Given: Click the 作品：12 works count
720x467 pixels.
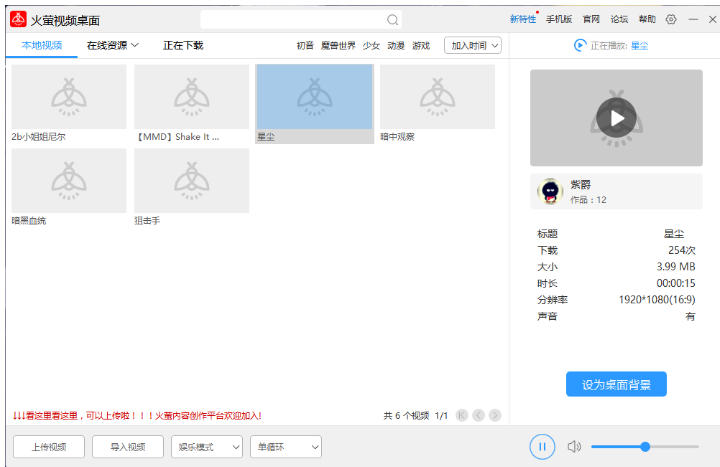Looking at the screenshot, I should [x=588, y=200].
